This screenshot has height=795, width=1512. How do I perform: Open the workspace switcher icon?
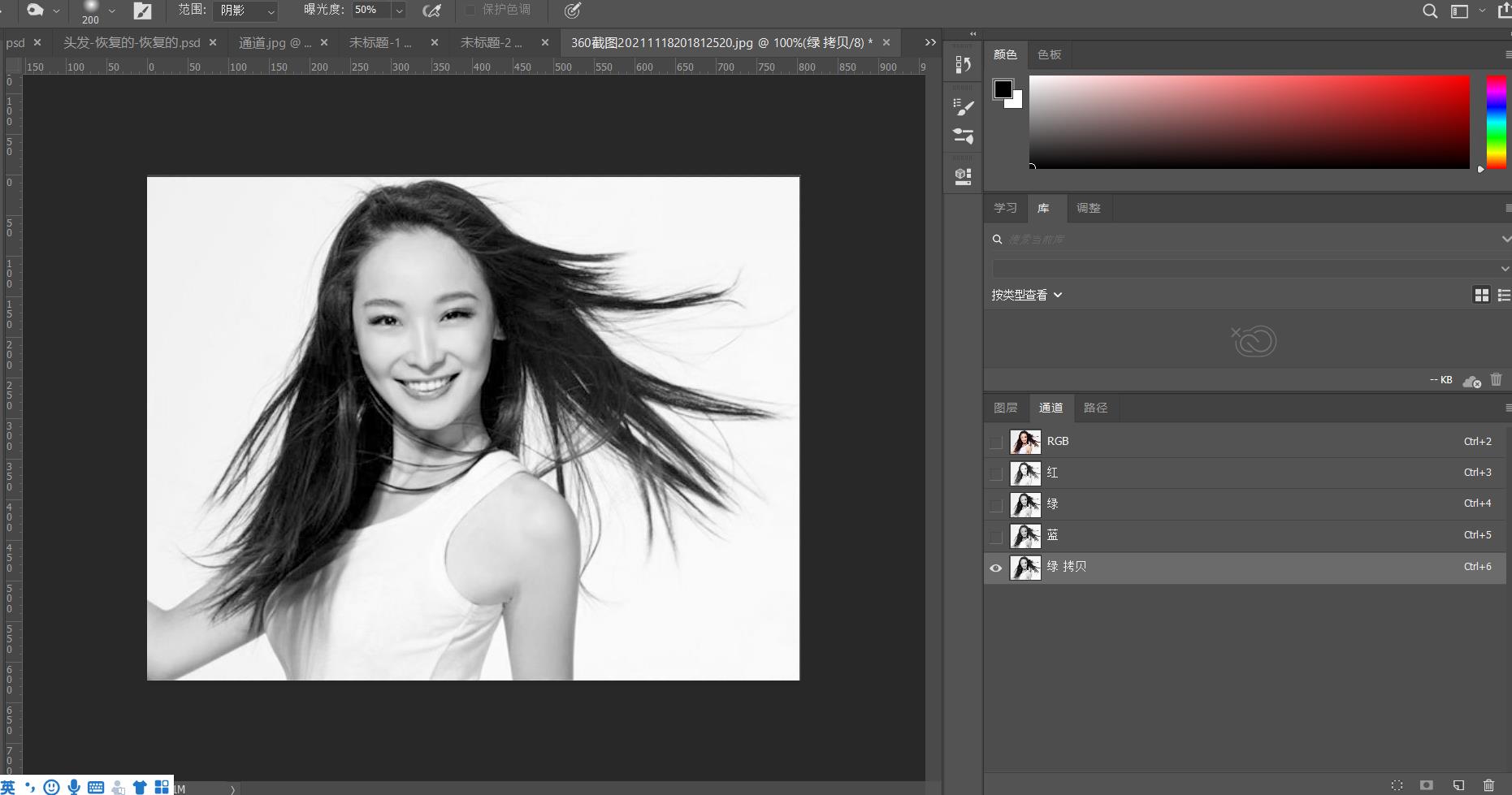tap(1459, 11)
